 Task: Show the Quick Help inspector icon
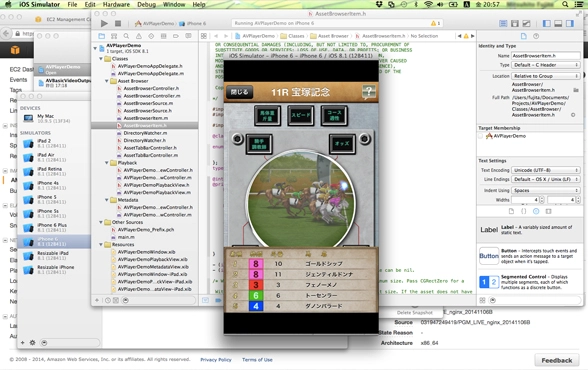click(x=536, y=36)
